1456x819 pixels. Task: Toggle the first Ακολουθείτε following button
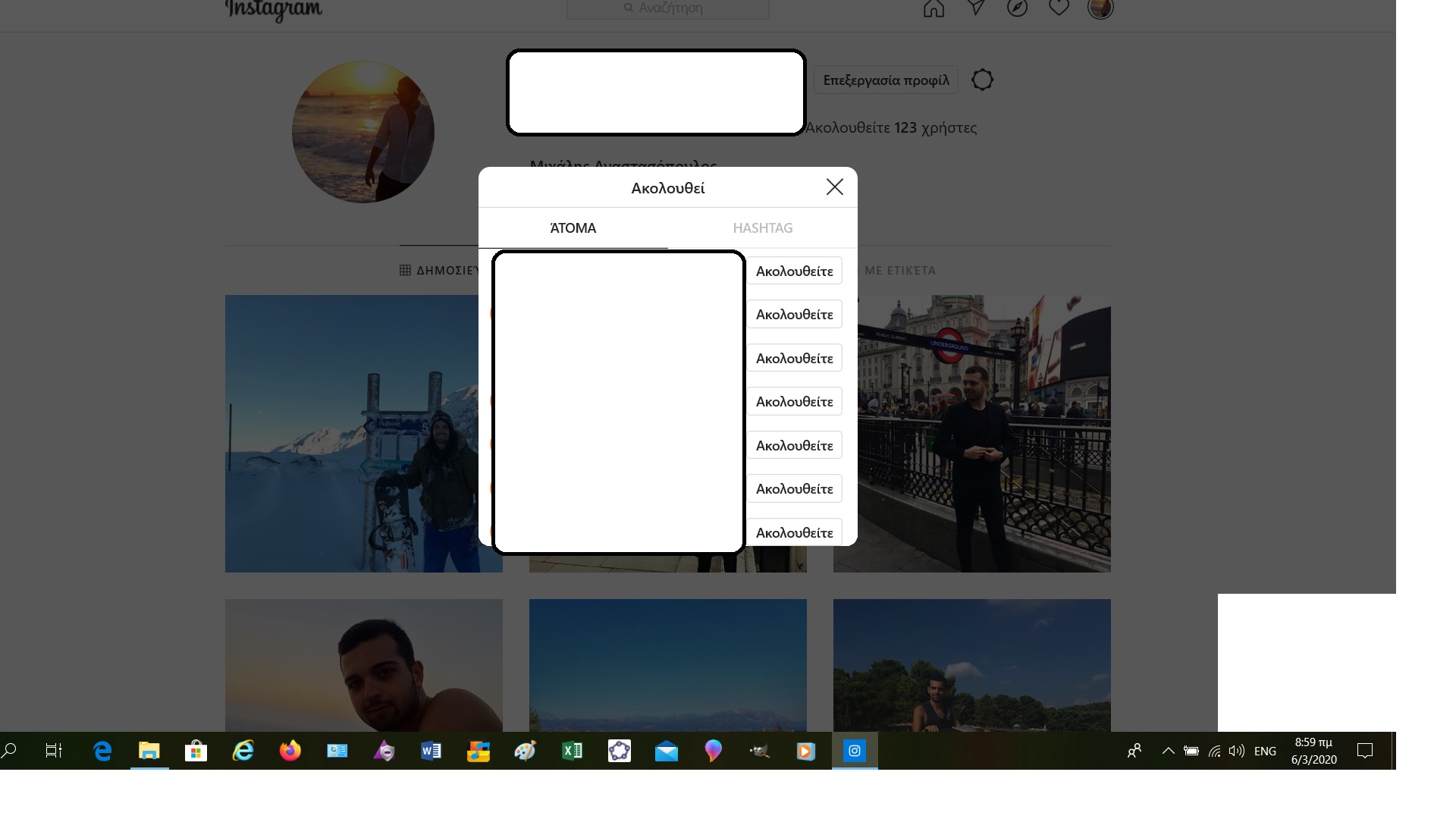point(794,271)
